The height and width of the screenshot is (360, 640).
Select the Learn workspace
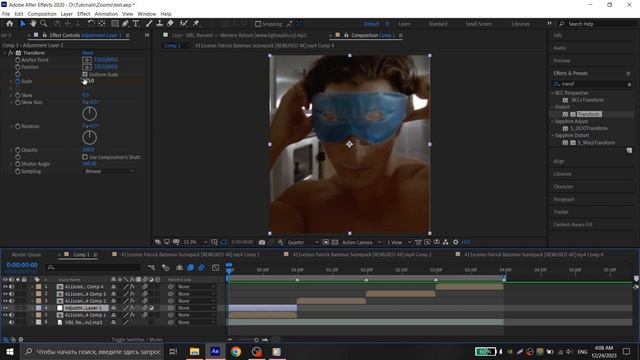click(404, 24)
